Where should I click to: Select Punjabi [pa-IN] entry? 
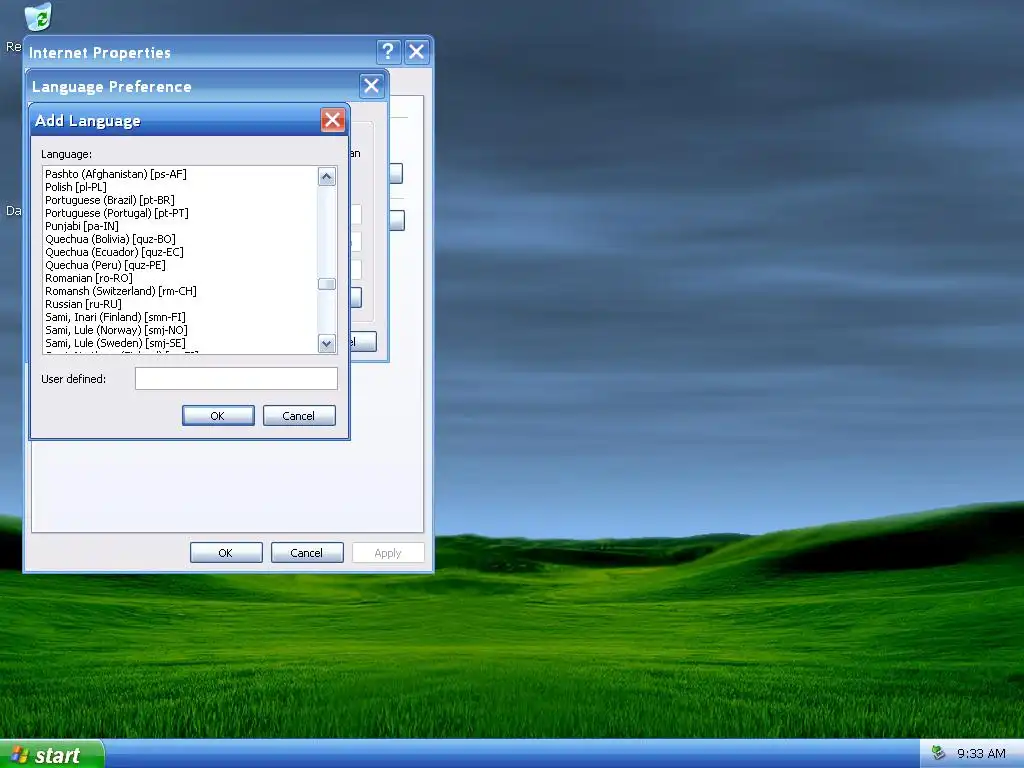[82, 226]
